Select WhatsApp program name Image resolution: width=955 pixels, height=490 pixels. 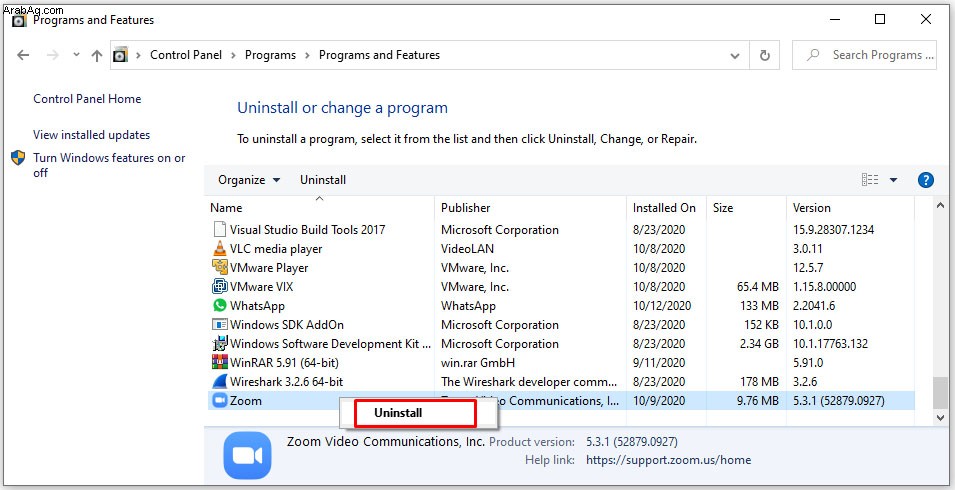click(x=257, y=306)
